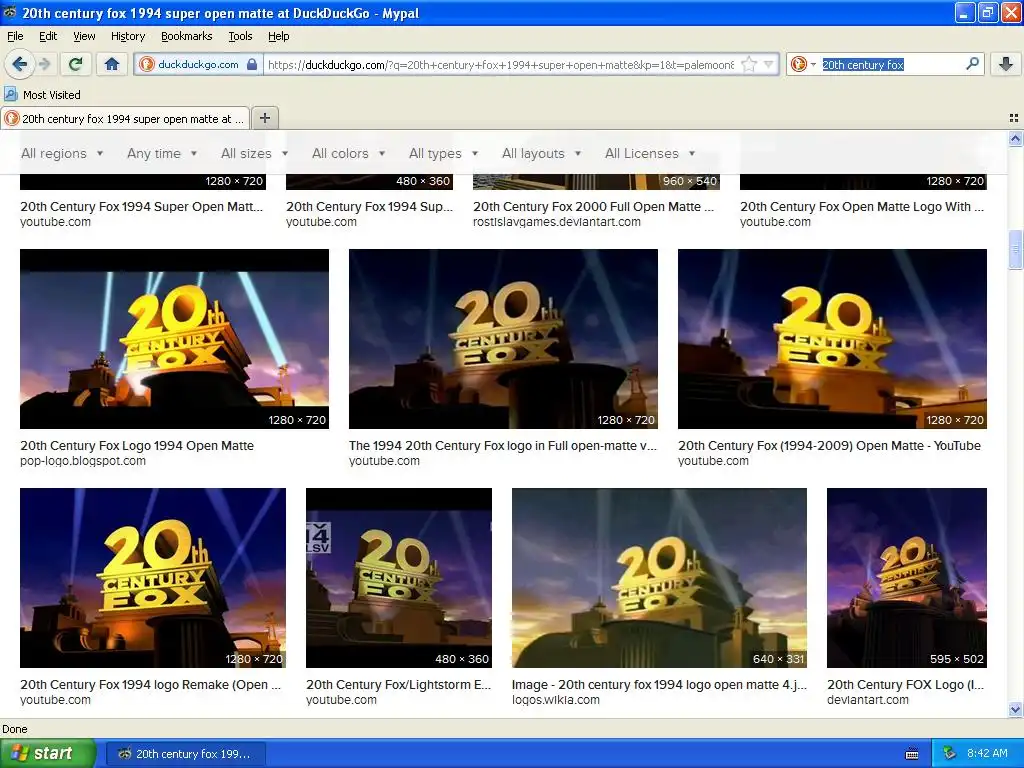Go to the Home page icon
Image resolution: width=1024 pixels, height=768 pixels.
point(112,64)
